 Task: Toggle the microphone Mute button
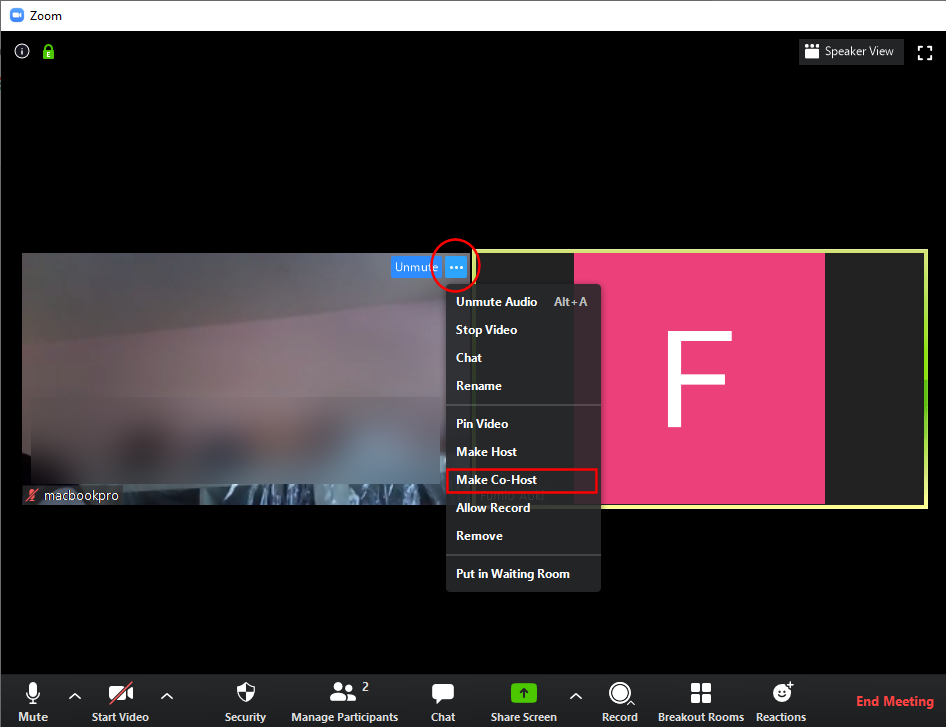(33, 701)
